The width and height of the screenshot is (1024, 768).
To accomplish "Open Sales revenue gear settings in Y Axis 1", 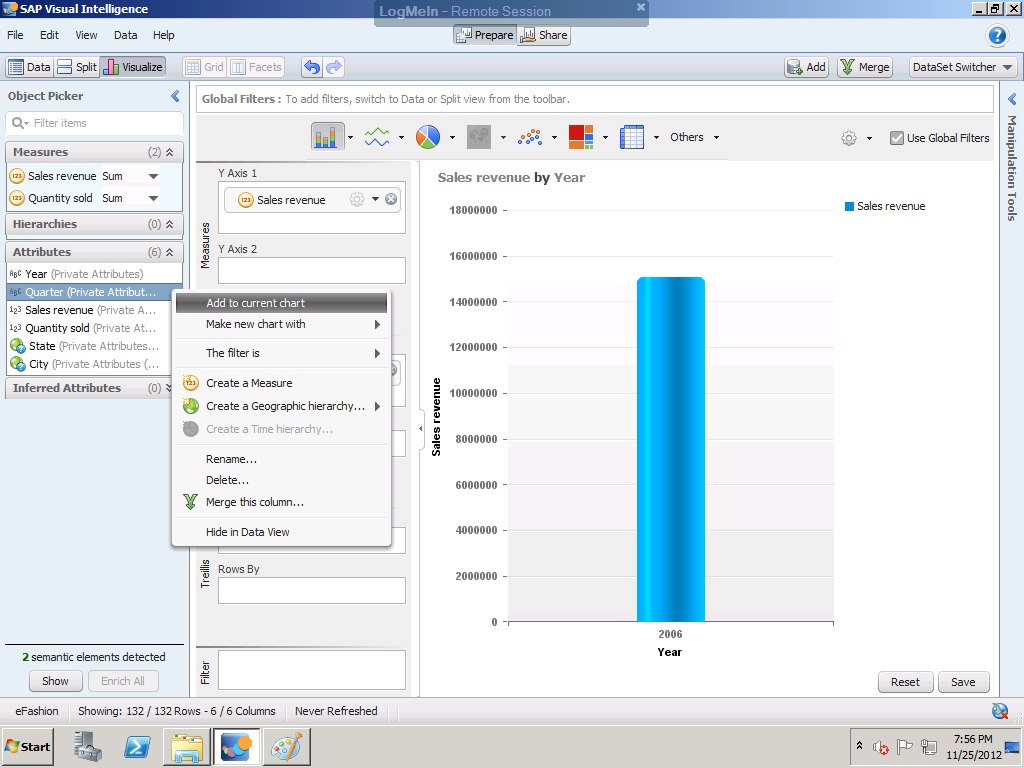I will pyautogui.click(x=357, y=199).
